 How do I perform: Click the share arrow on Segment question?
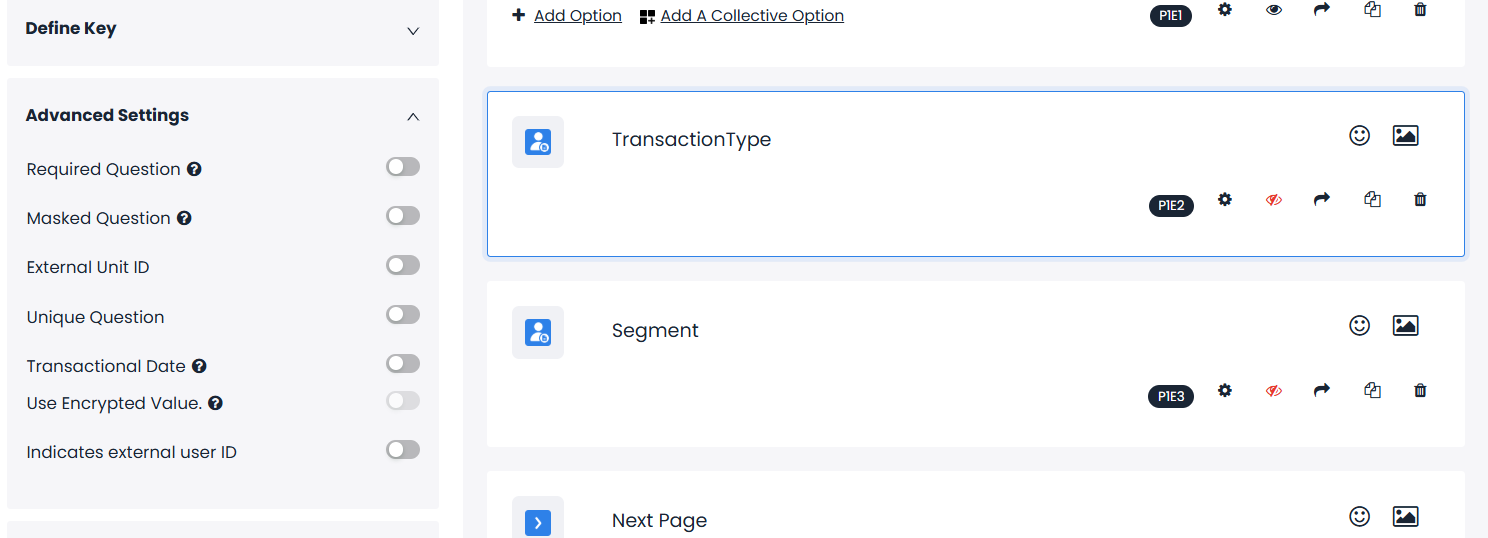click(x=1322, y=390)
